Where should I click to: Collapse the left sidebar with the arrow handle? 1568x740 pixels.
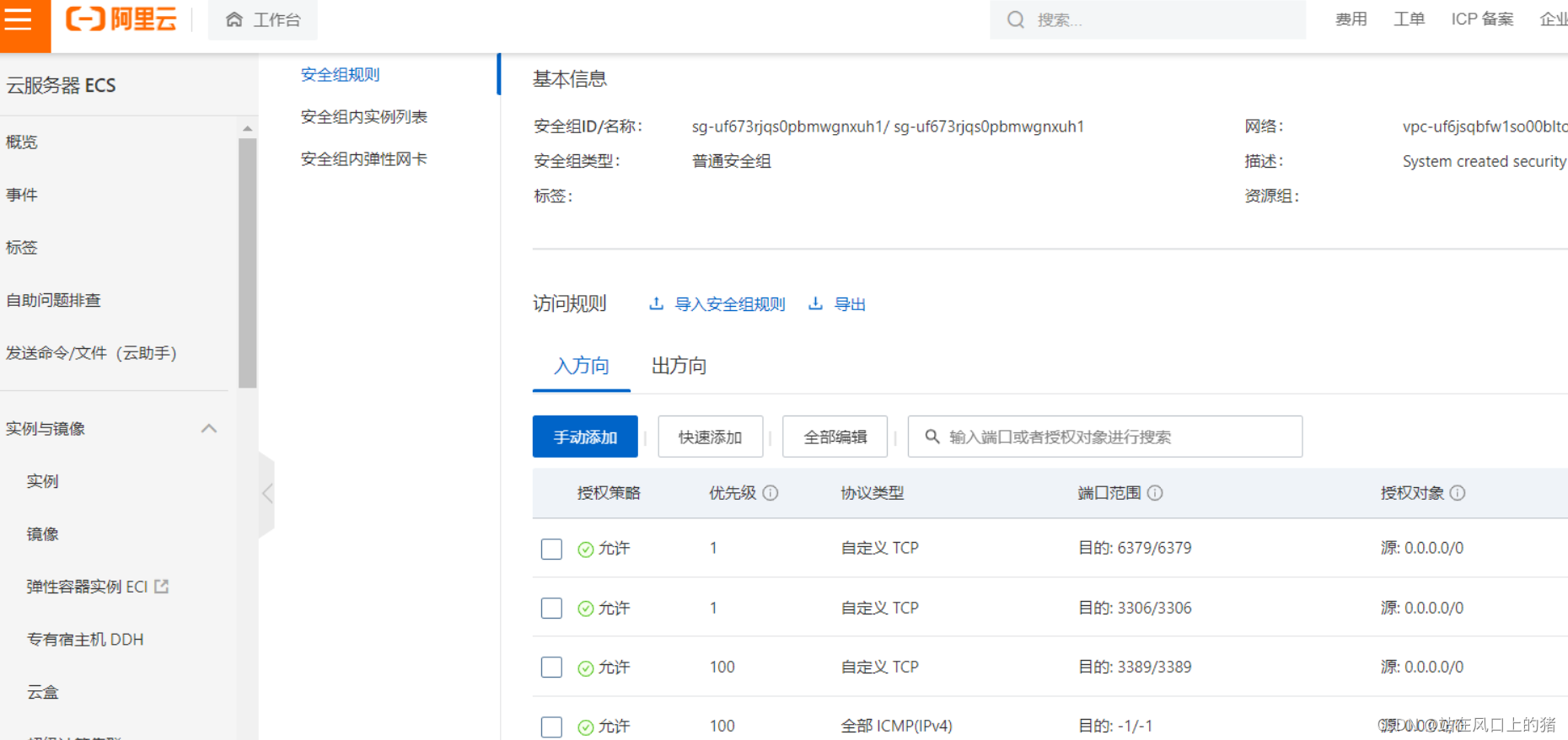(267, 494)
